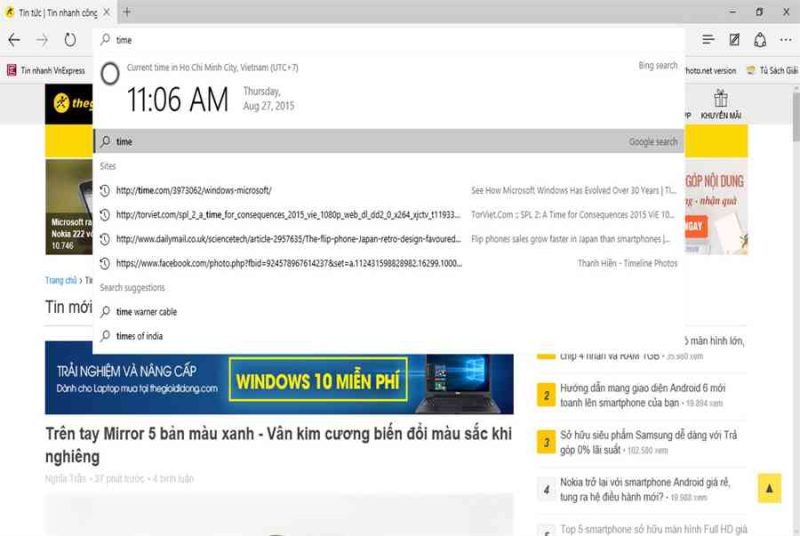This screenshot has height=536, width=800.
Task: Choose 'time warner cable' search suggestion
Action: (389, 312)
